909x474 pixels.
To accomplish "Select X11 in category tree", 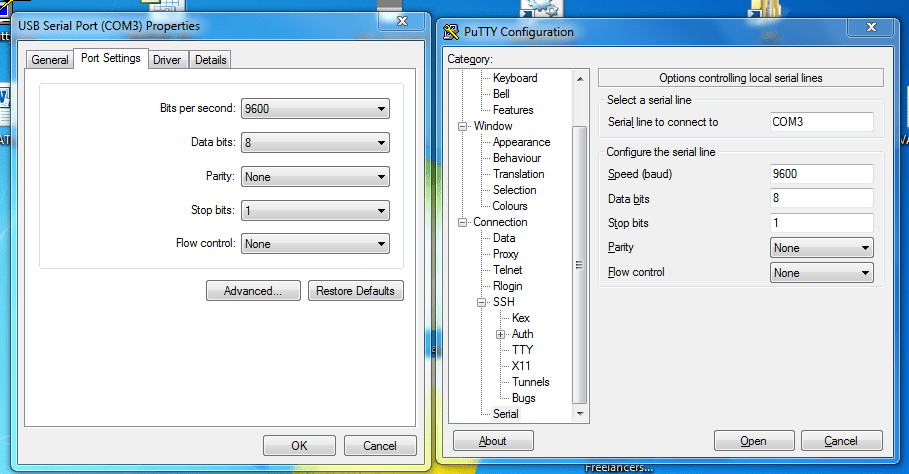I will click(521, 366).
